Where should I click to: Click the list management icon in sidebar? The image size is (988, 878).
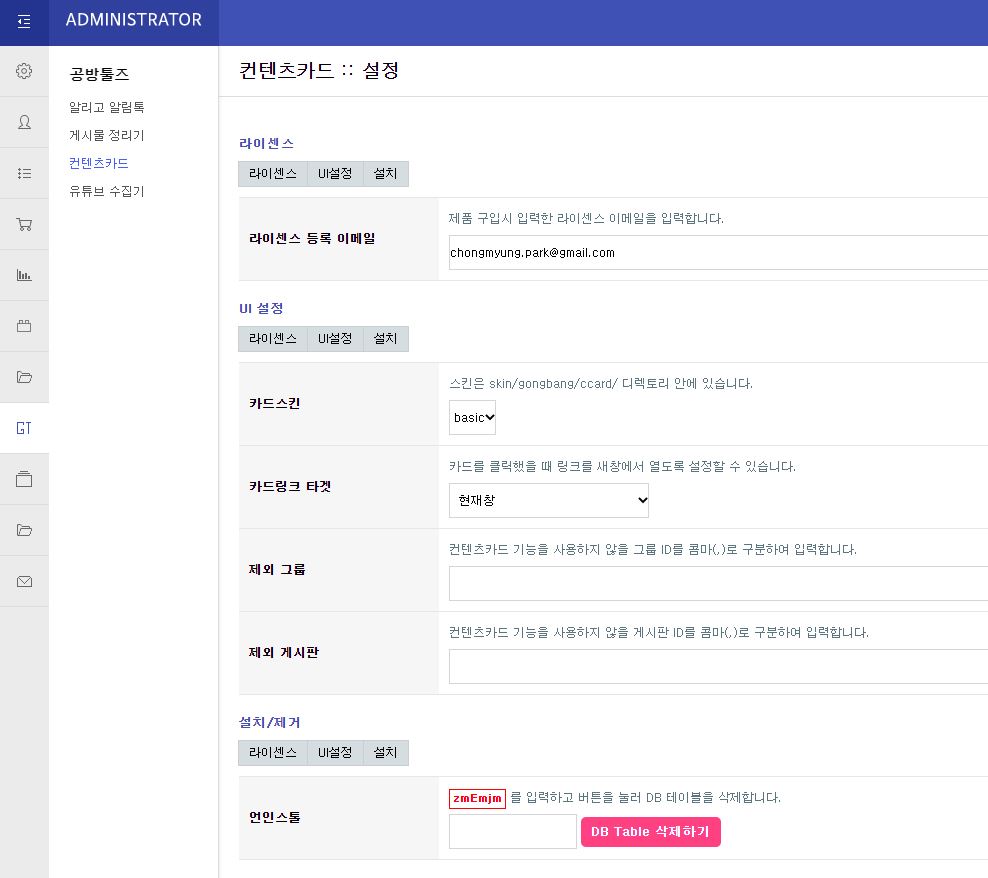click(x=24, y=172)
